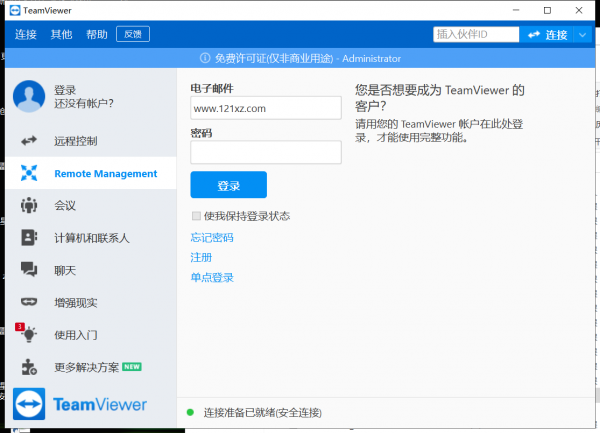Click the getting started lightbulb icon
Screen dimensions: 600x433
(29, 335)
